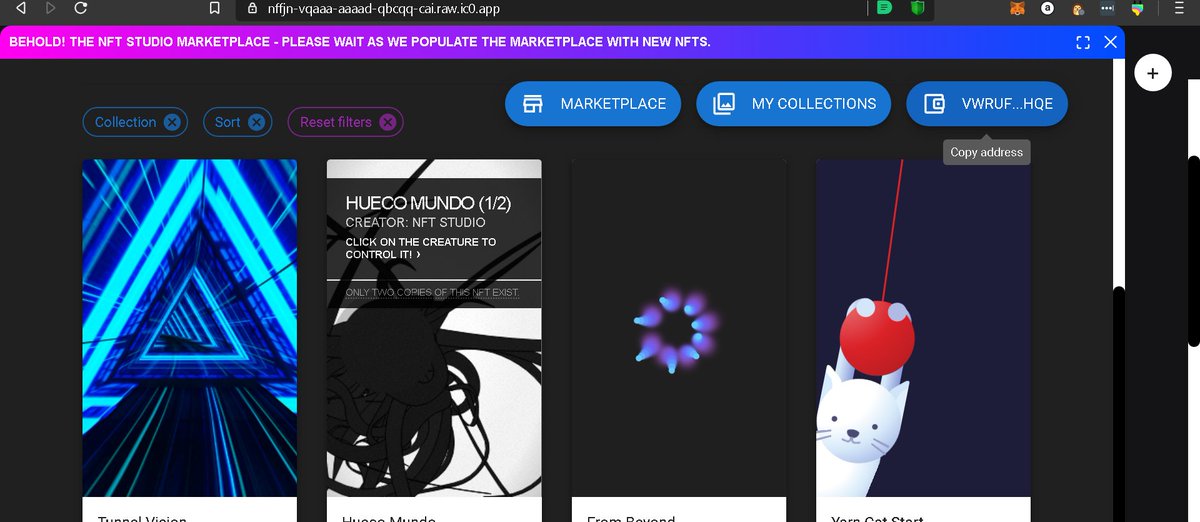Click the padlock site-security icon
This screenshot has width=1200, height=522.
pos(252,8)
